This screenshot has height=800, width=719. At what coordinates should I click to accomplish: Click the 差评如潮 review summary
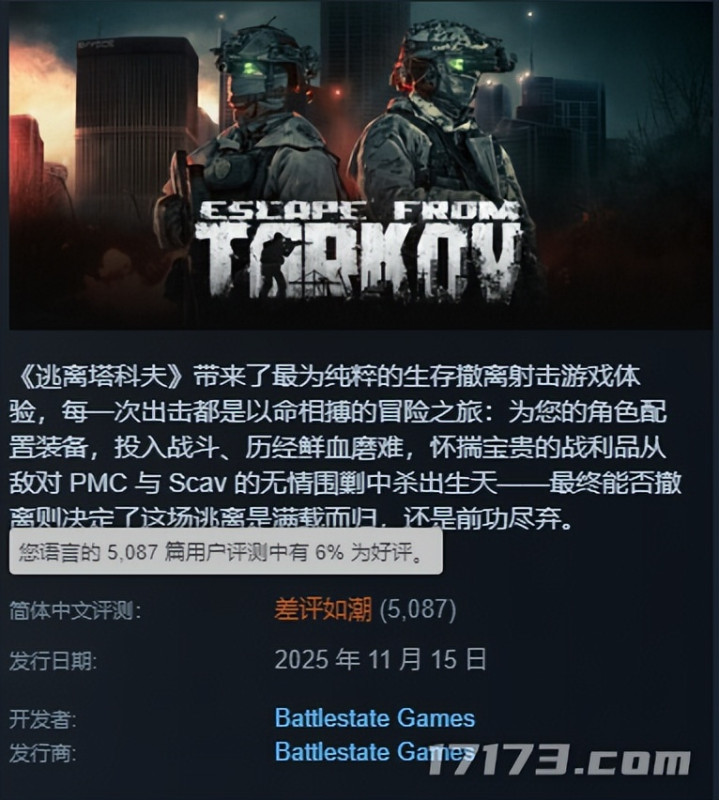[x=323, y=609]
